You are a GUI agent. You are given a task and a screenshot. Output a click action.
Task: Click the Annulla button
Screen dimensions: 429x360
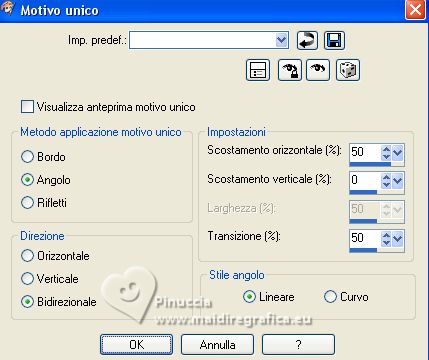(x=217, y=344)
